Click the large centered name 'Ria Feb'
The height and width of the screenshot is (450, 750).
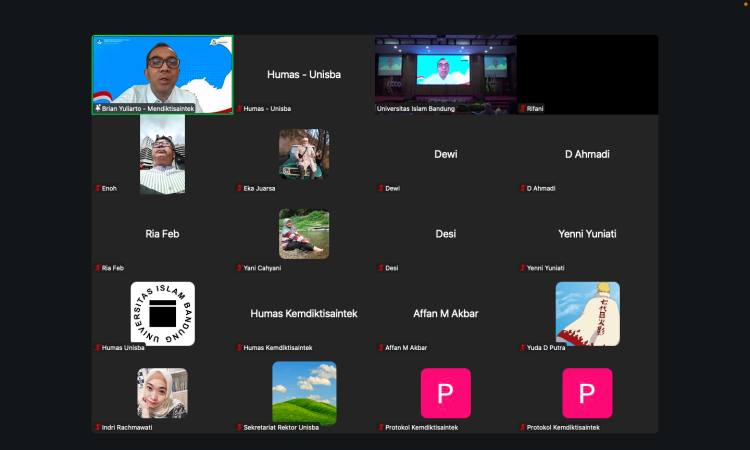pyautogui.click(x=163, y=234)
